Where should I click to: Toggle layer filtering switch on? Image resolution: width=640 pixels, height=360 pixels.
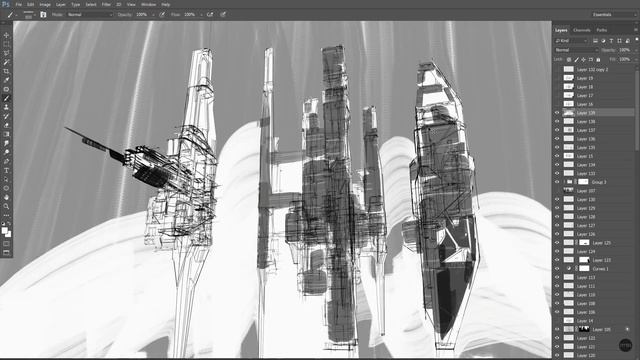click(x=637, y=40)
